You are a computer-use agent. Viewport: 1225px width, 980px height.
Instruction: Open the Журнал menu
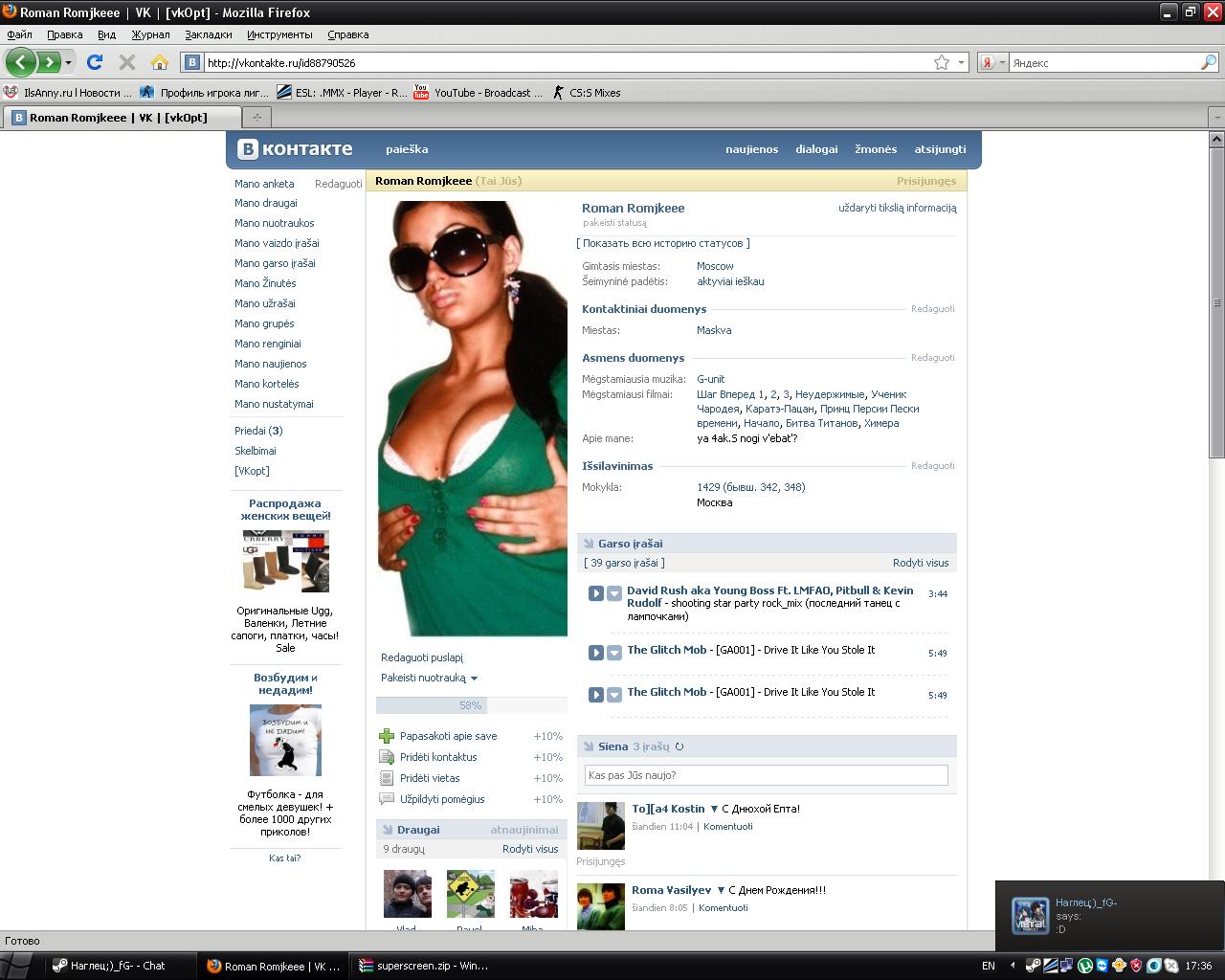pos(150,34)
